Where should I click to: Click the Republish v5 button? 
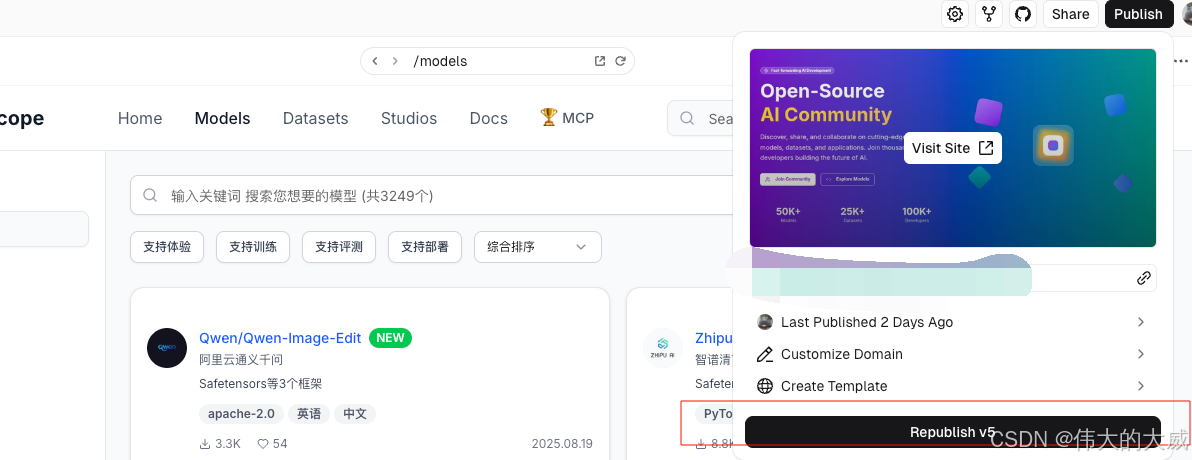pos(953,432)
